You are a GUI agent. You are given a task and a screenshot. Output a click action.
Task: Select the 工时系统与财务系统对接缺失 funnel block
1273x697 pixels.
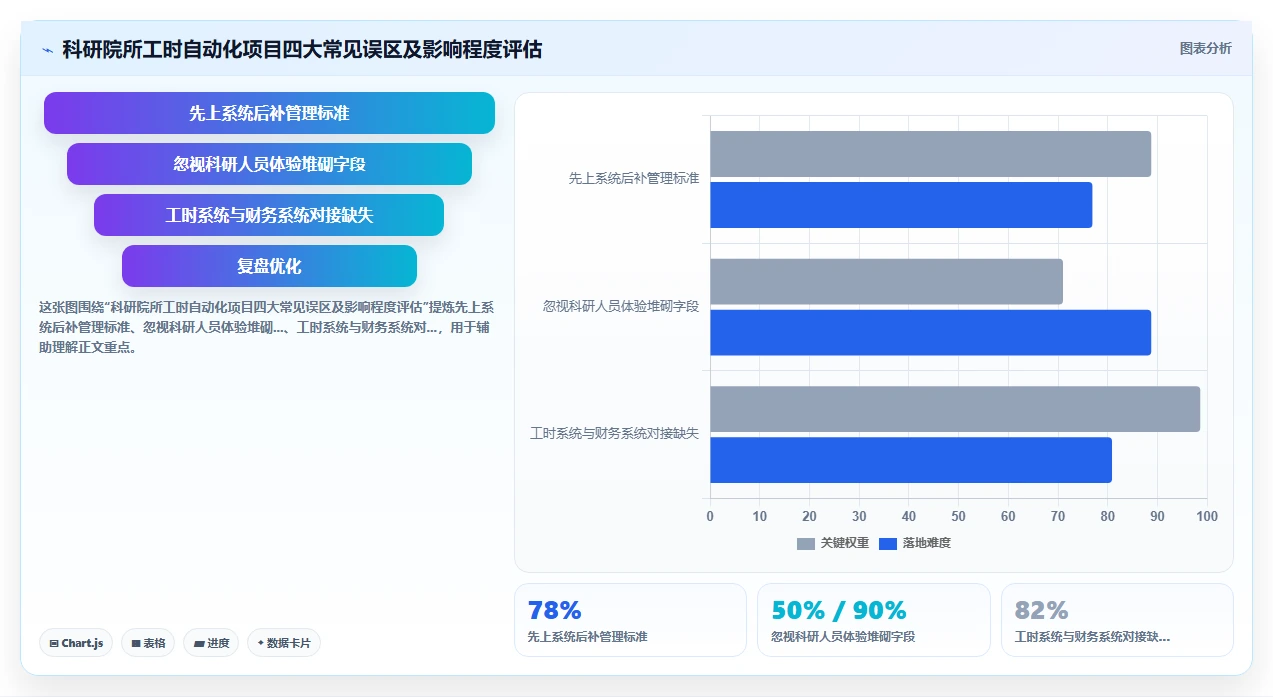(269, 215)
